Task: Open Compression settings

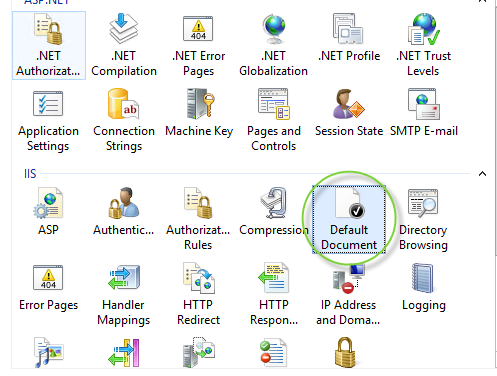Action: [x=274, y=212]
